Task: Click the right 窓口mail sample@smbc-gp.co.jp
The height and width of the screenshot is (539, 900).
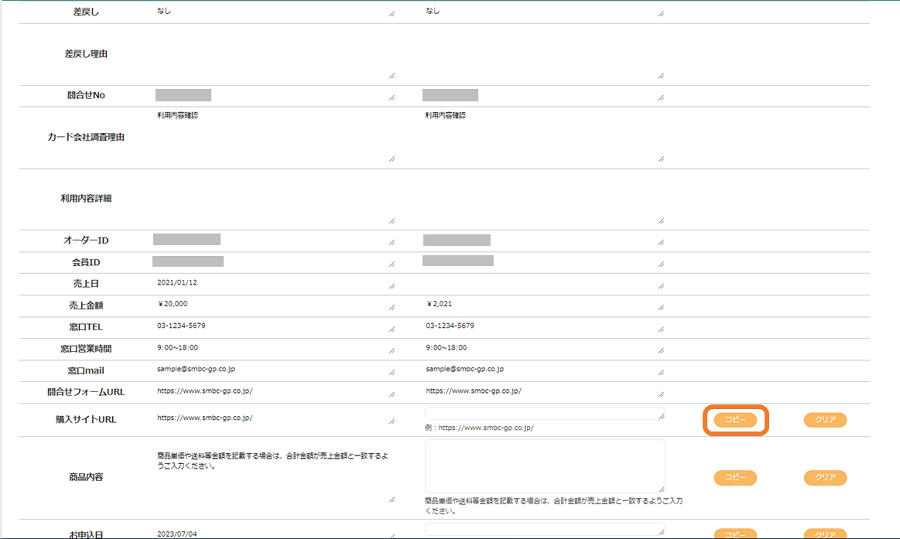Action: coord(464,369)
